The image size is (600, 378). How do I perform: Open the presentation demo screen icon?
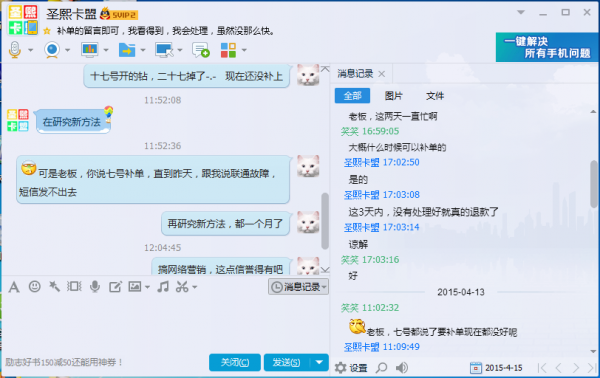[x=90, y=50]
